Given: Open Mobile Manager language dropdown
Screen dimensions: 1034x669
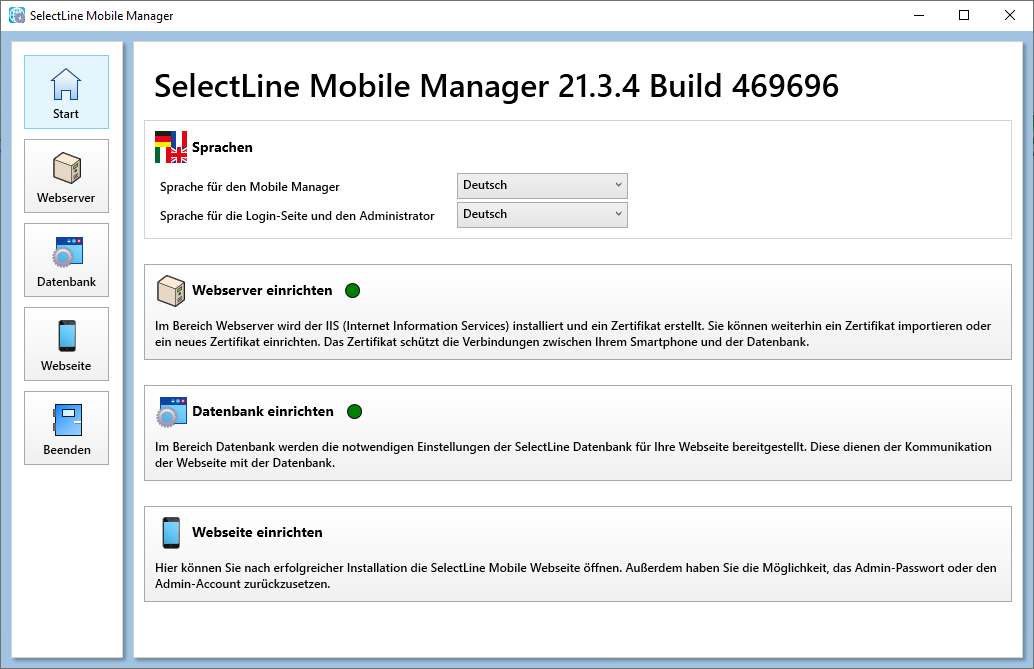Looking at the screenshot, I should tap(542, 185).
